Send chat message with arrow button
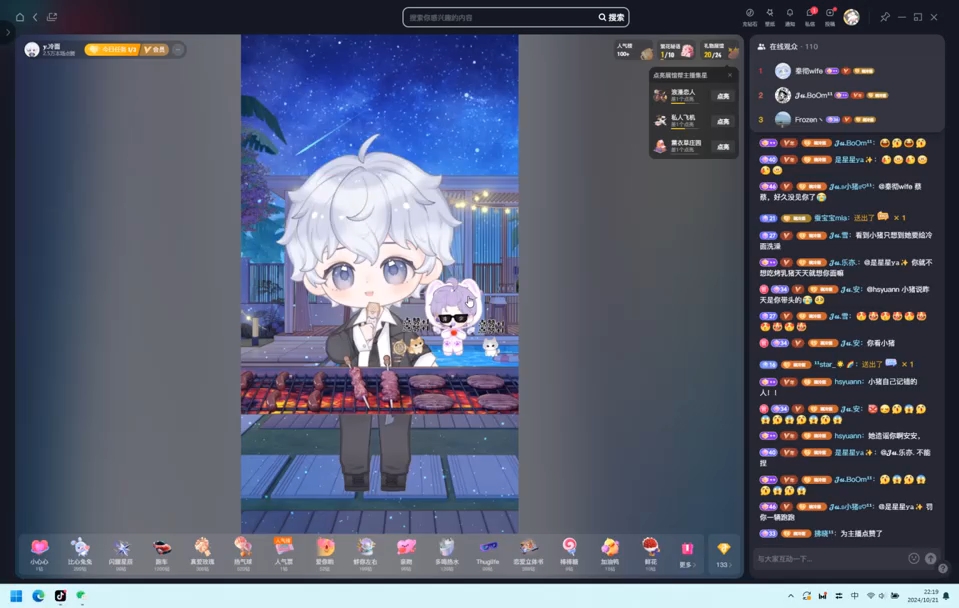This screenshot has width=959, height=608. (x=930, y=558)
